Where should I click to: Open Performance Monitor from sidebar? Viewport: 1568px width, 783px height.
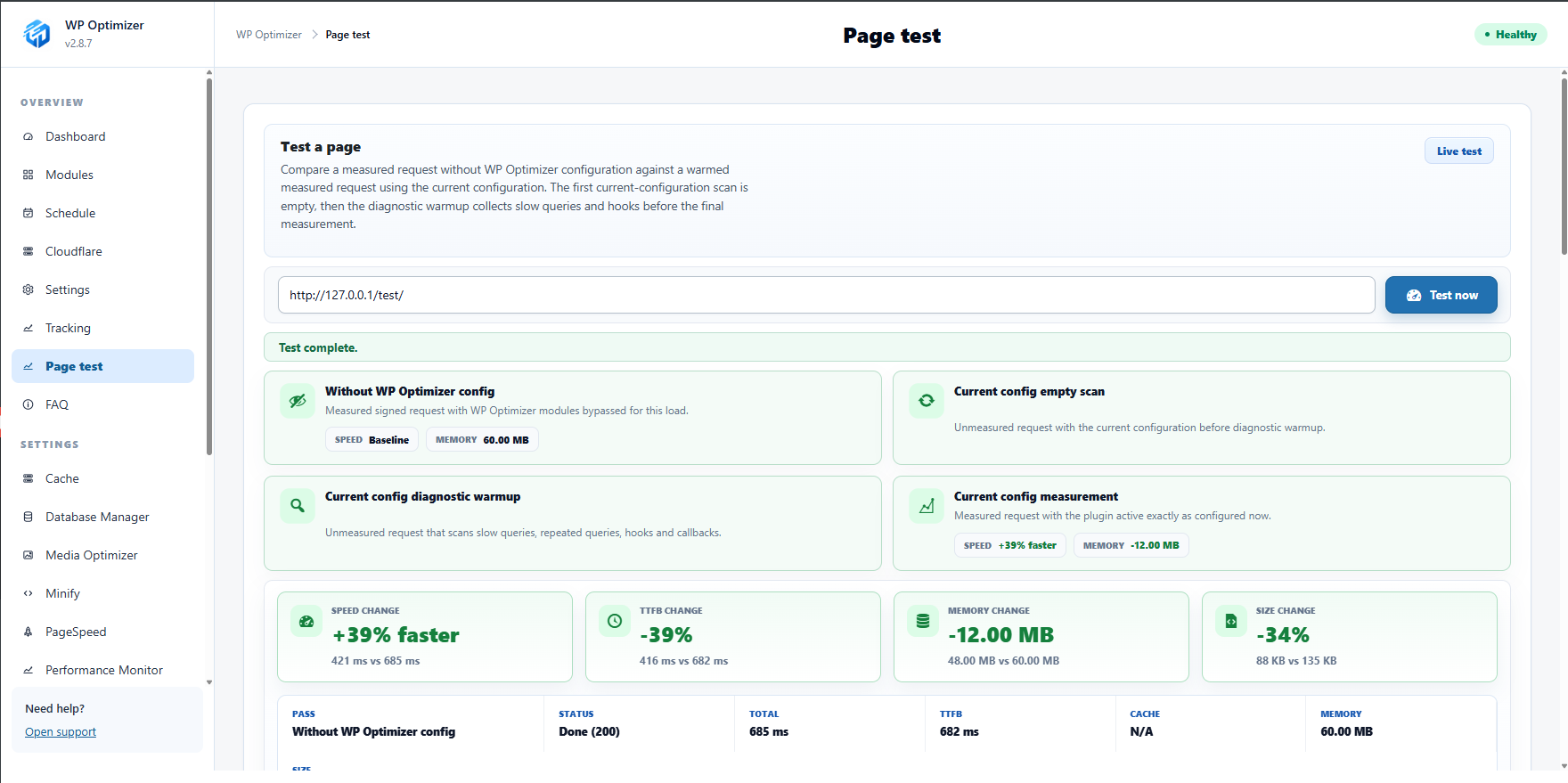pyautogui.click(x=102, y=670)
